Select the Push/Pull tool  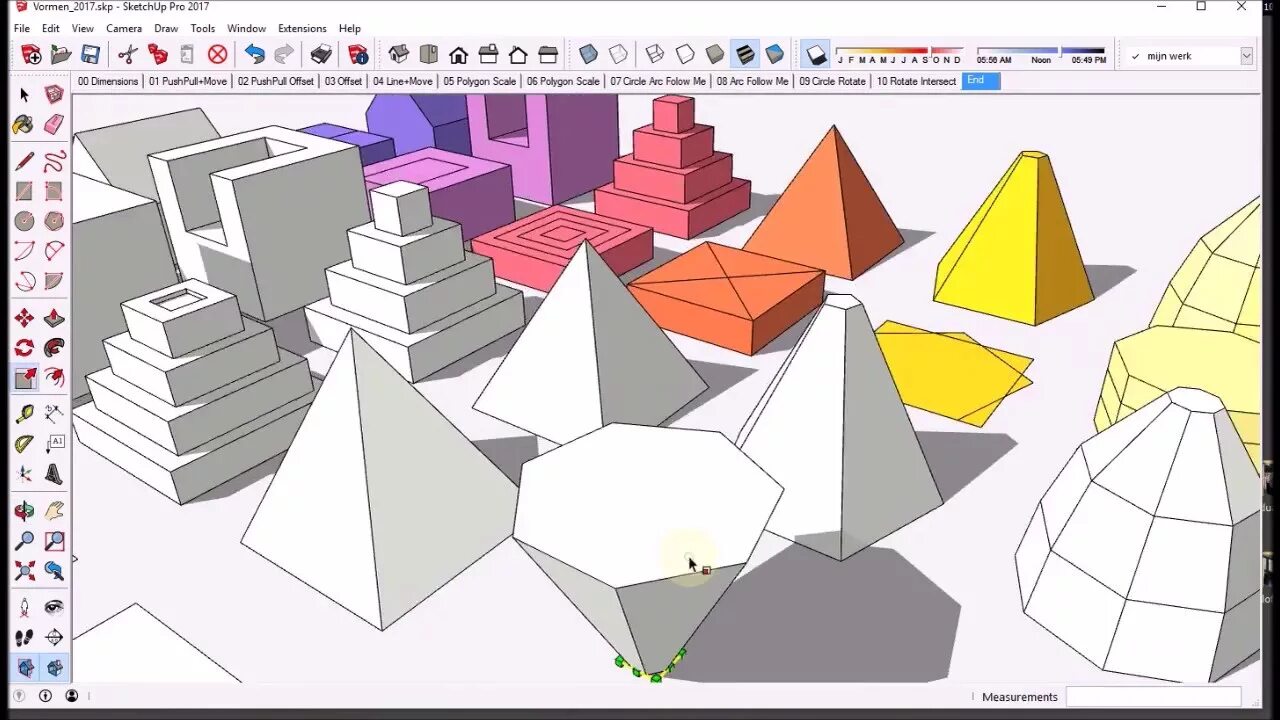tap(54, 319)
